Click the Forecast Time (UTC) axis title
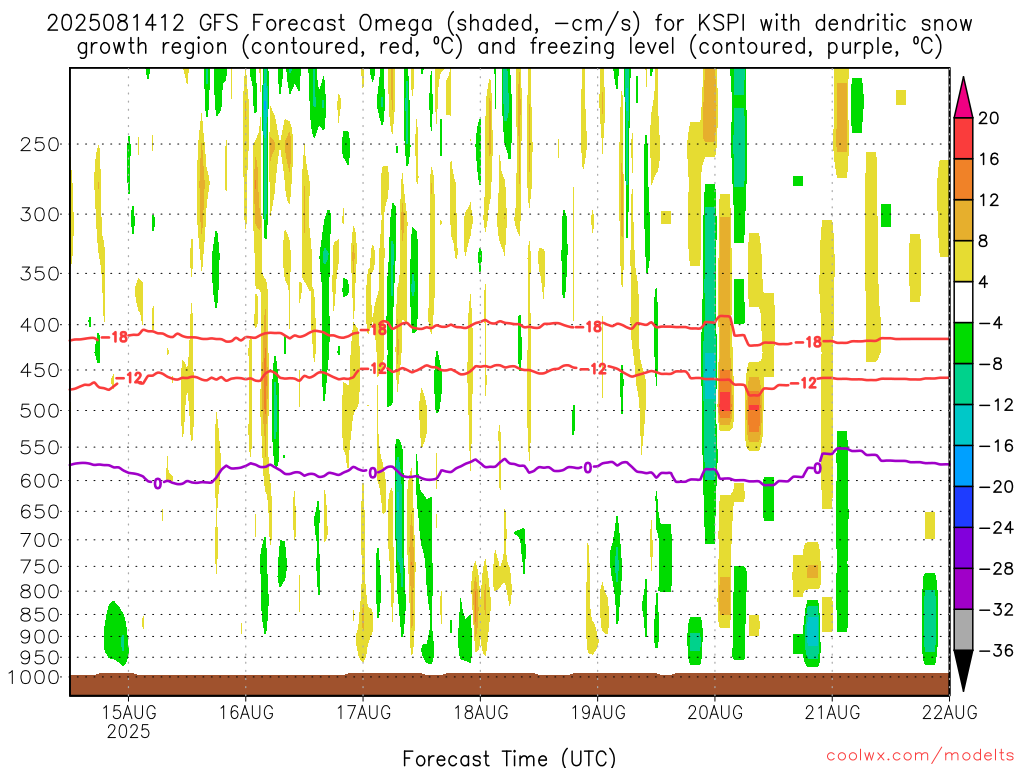 509,758
